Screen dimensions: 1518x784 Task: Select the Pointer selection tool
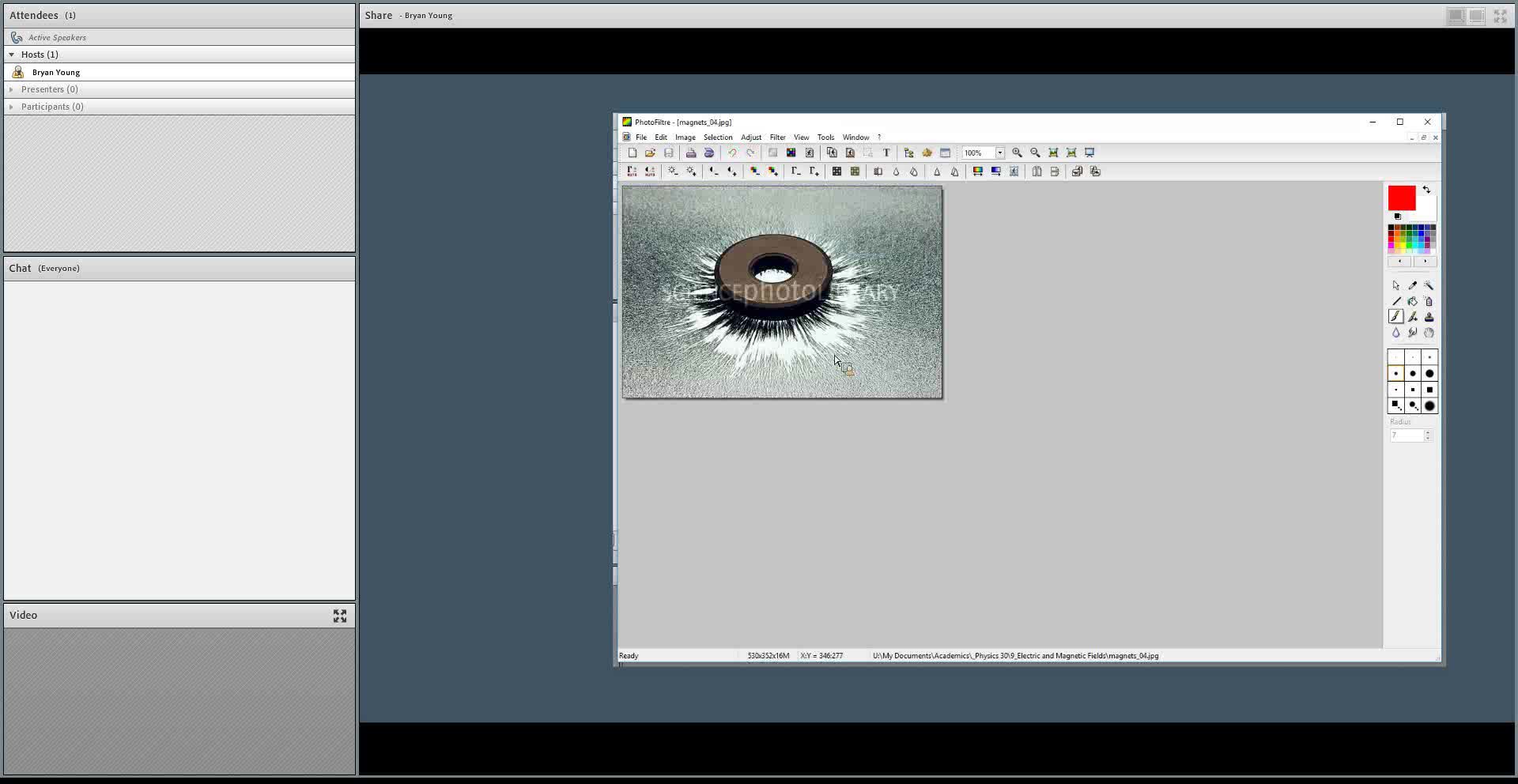[x=1396, y=285]
